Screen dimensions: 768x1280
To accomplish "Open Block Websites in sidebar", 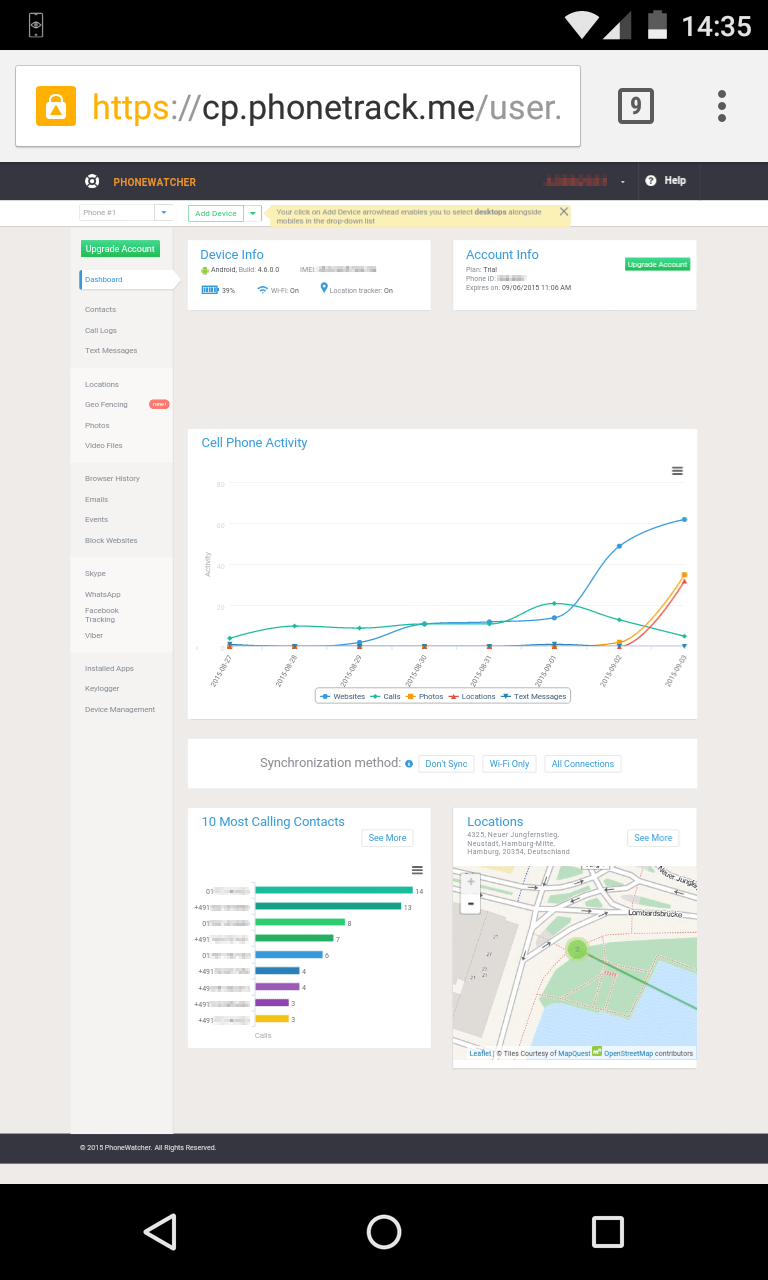I will pos(111,541).
